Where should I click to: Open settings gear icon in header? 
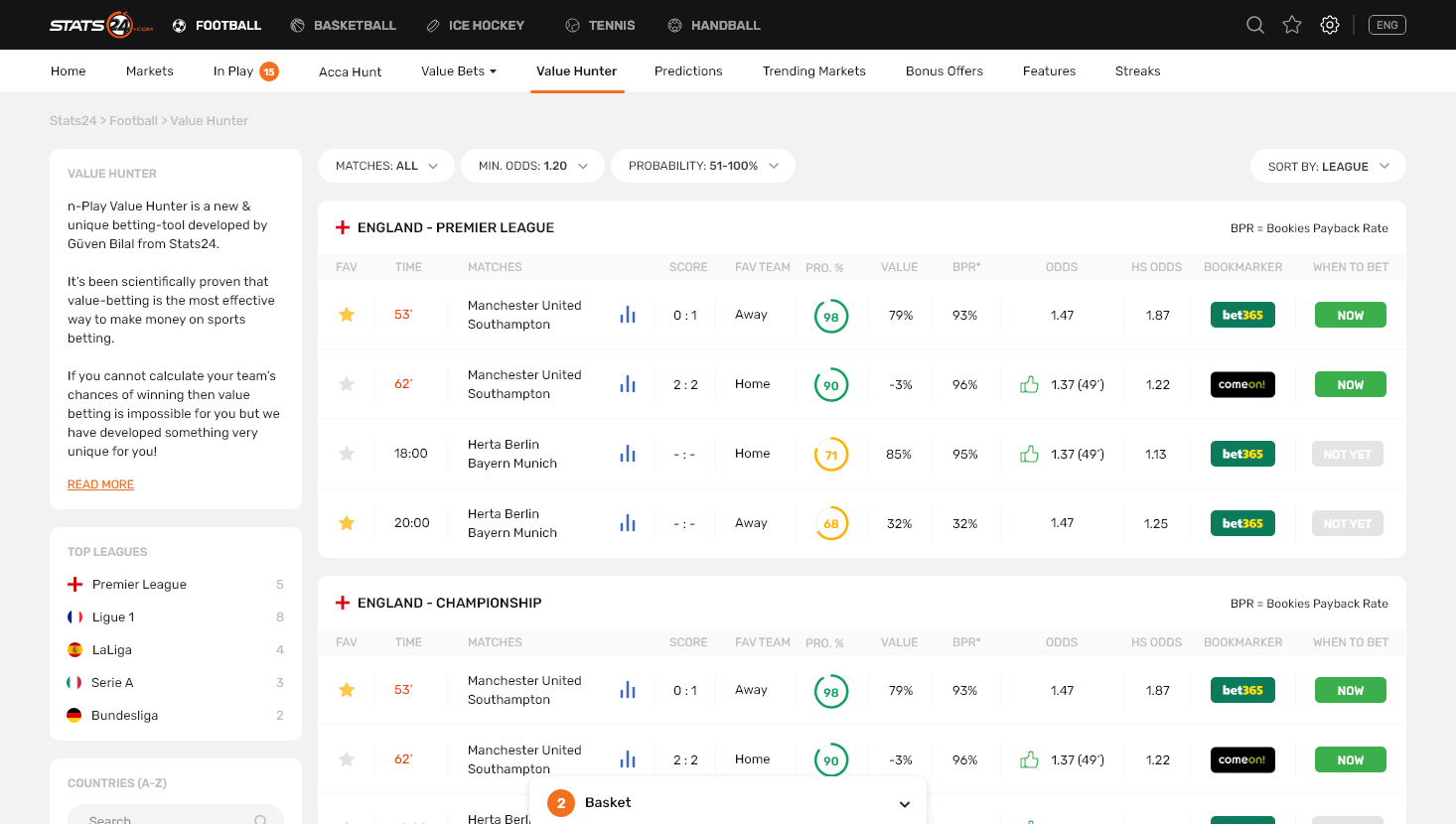(1330, 25)
